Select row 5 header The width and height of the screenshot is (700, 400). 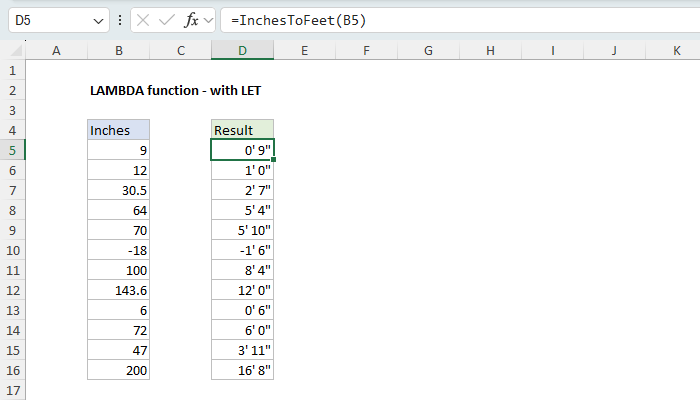pyautogui.click(x=12, y=150)
